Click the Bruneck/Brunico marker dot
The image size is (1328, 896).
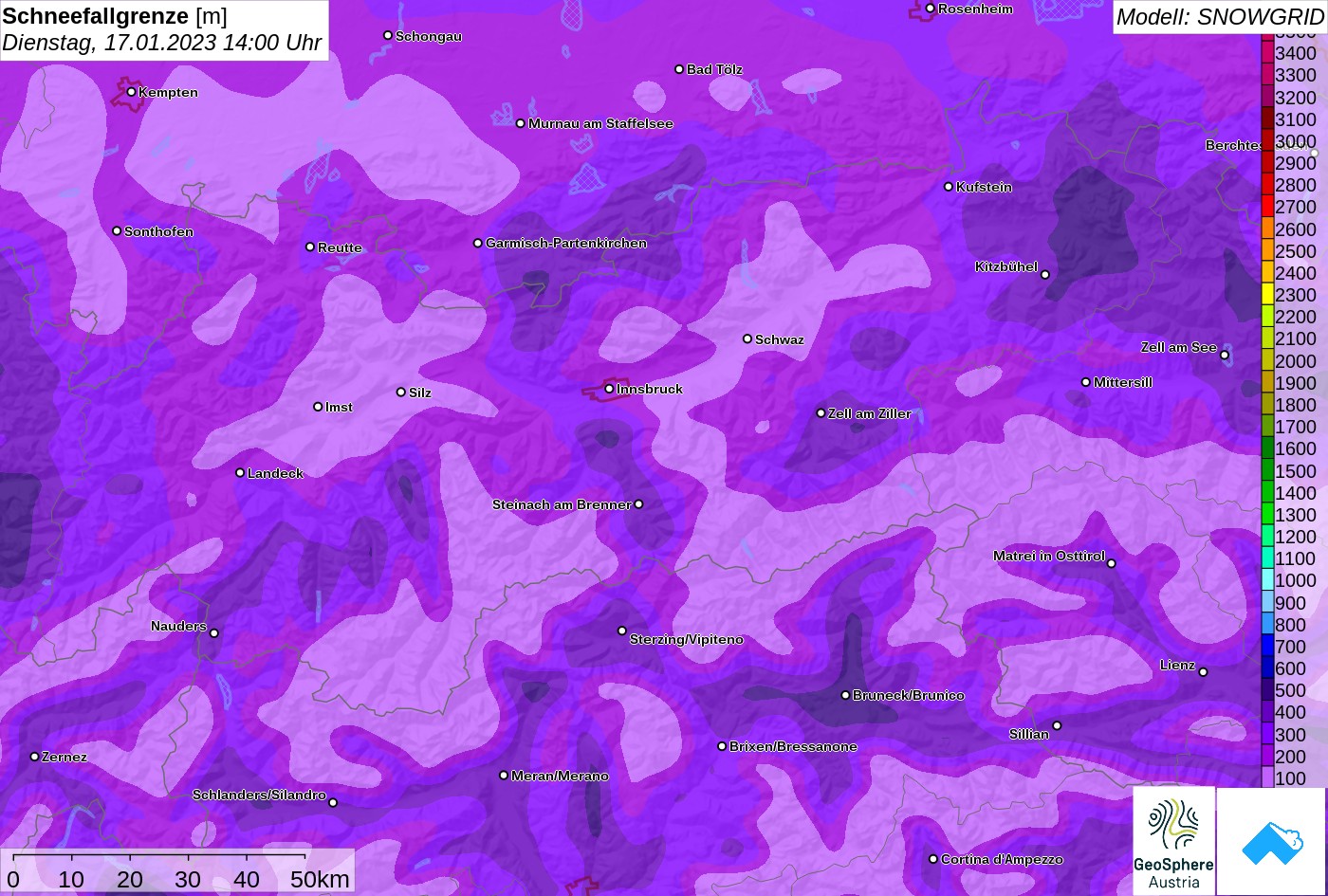coord(845,695)
